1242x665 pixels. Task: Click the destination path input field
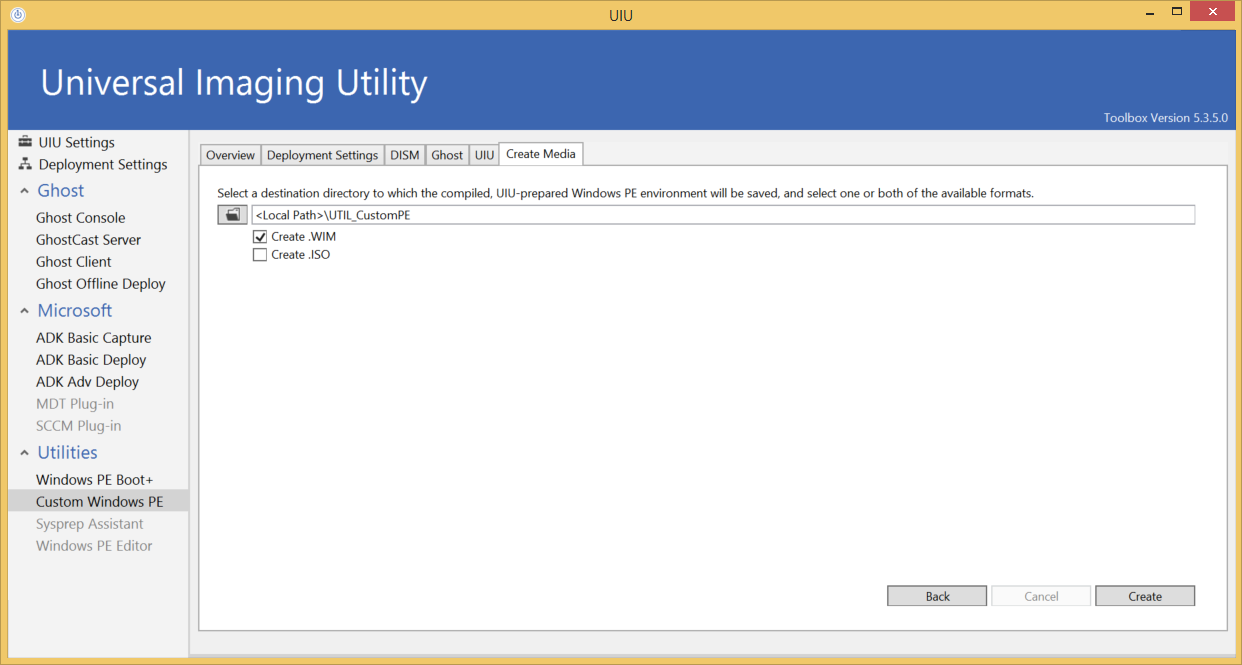pos(723,215)
